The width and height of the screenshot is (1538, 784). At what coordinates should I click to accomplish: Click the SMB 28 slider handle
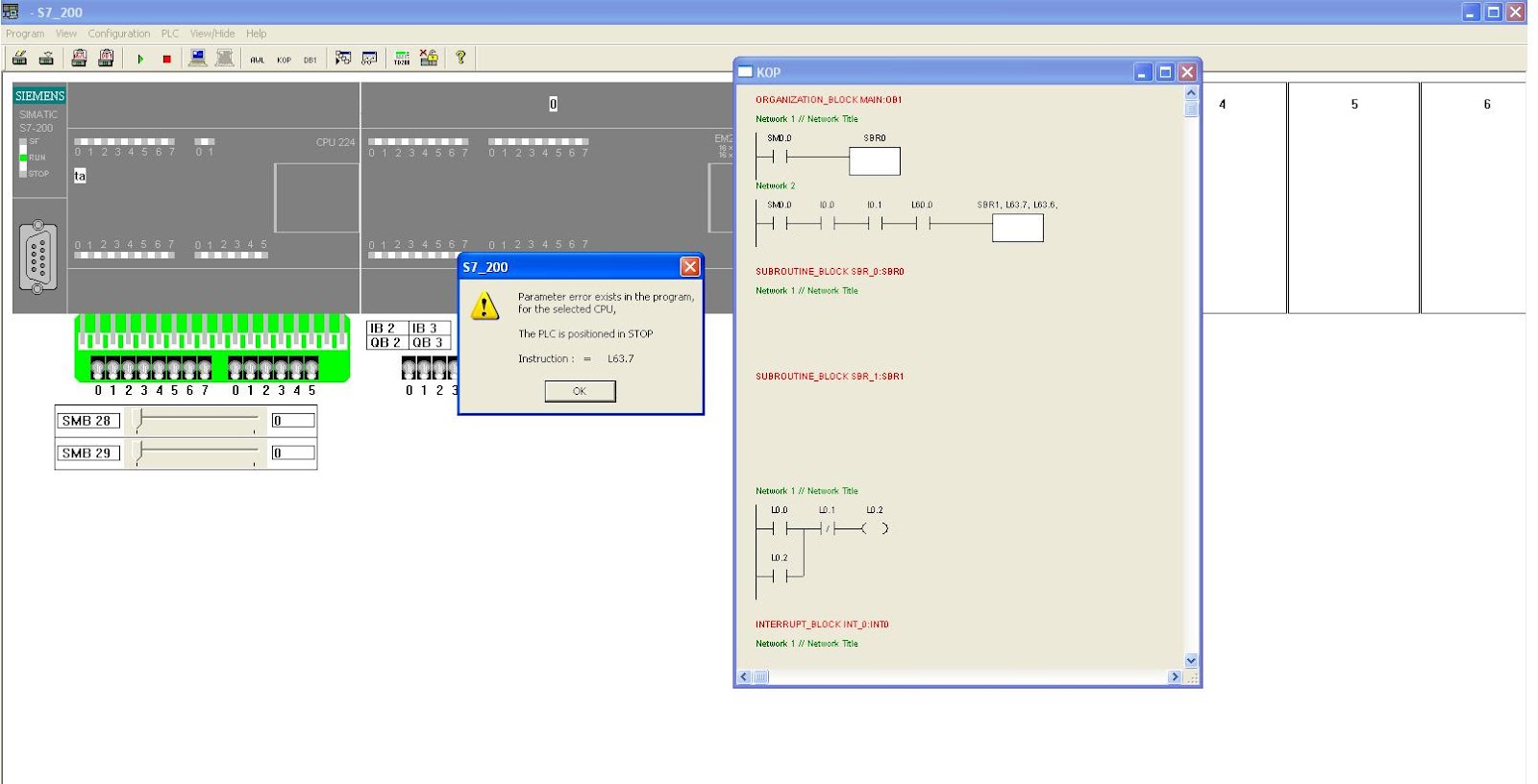(138, 420)
